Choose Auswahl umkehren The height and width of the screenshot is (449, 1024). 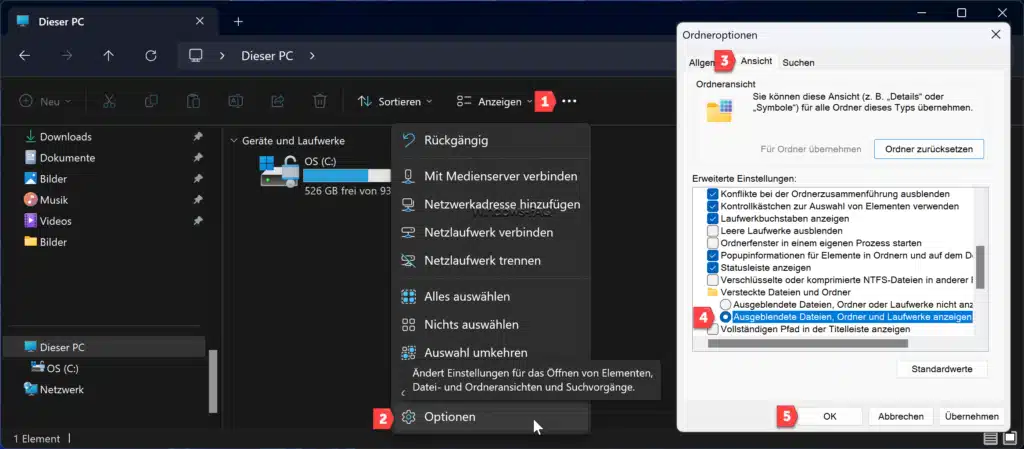tap(490, 352)
